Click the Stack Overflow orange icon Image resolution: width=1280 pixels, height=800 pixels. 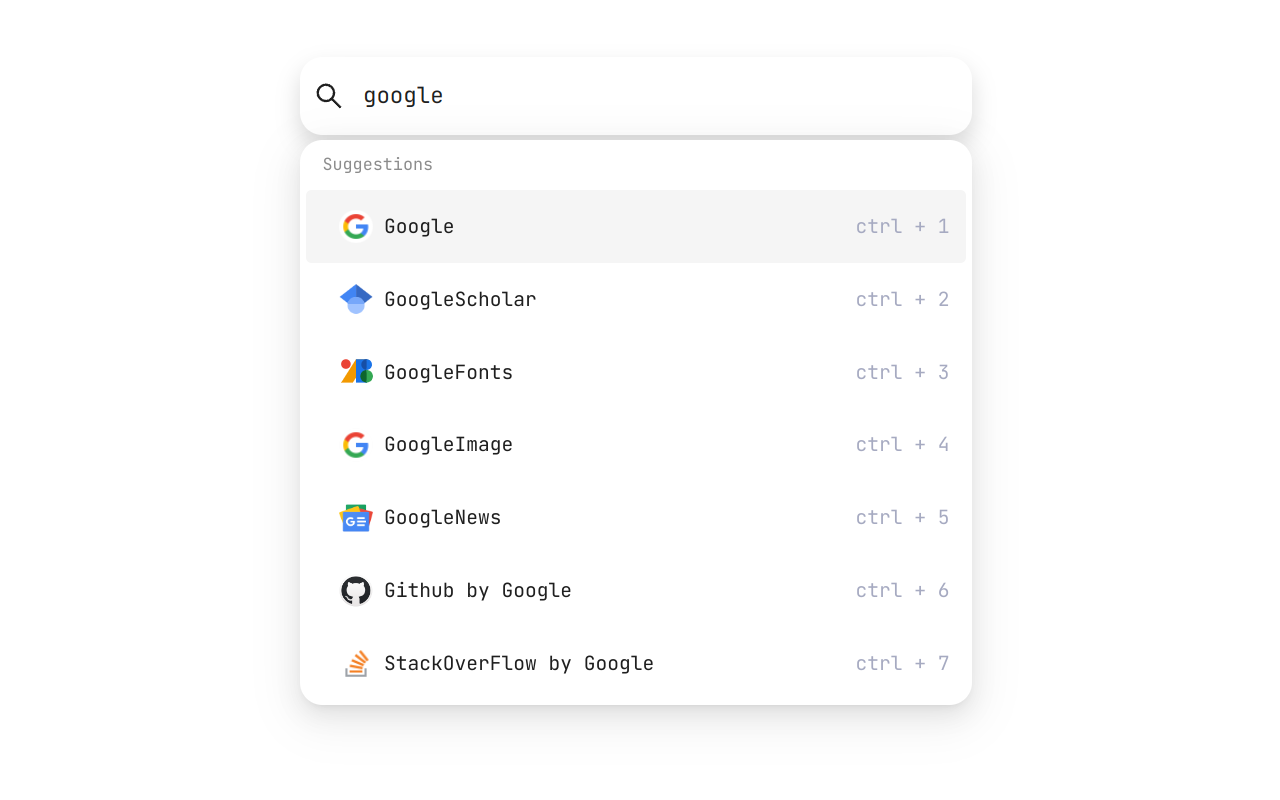[356, 664]
